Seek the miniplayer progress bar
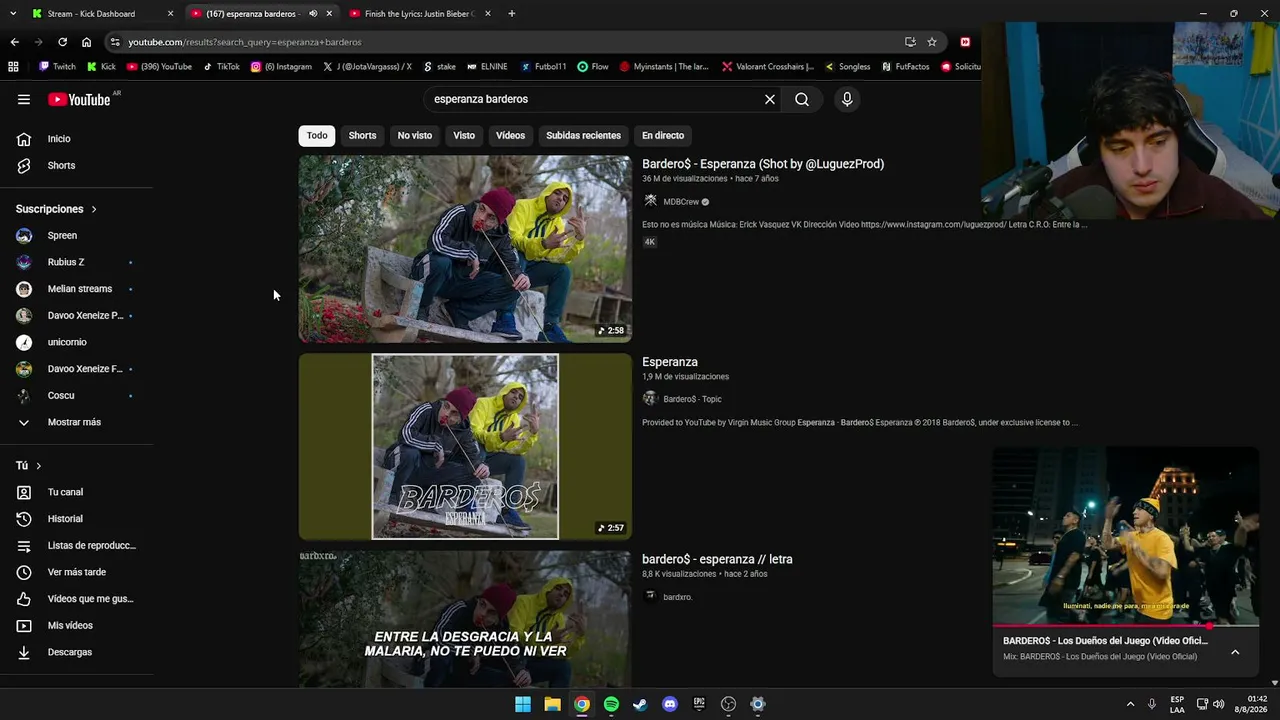 click(1126, 626)
